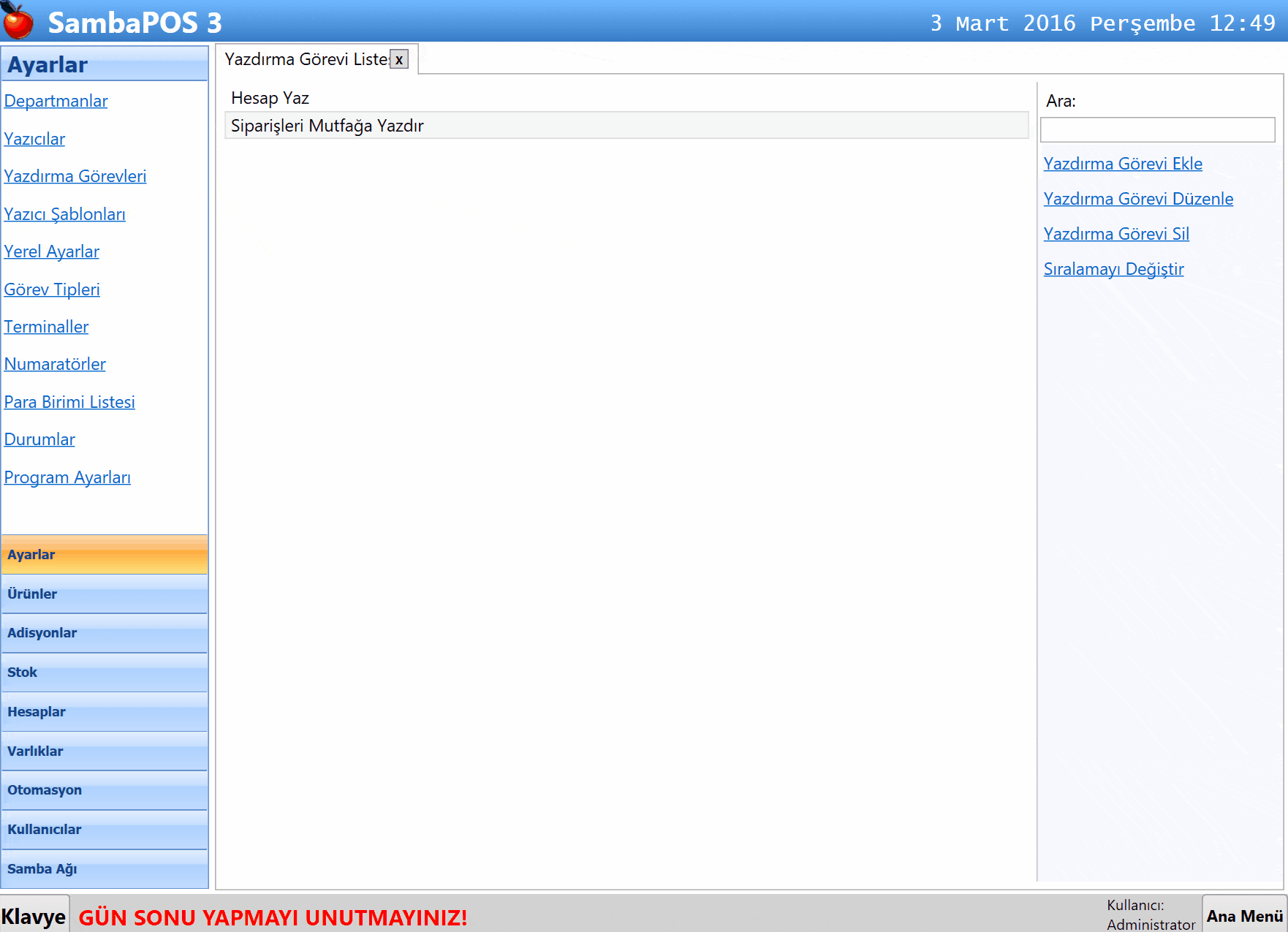Click Yazdırma Görevi Ekle to add job
The image size is (1288, 932).
coord(1122,164)
